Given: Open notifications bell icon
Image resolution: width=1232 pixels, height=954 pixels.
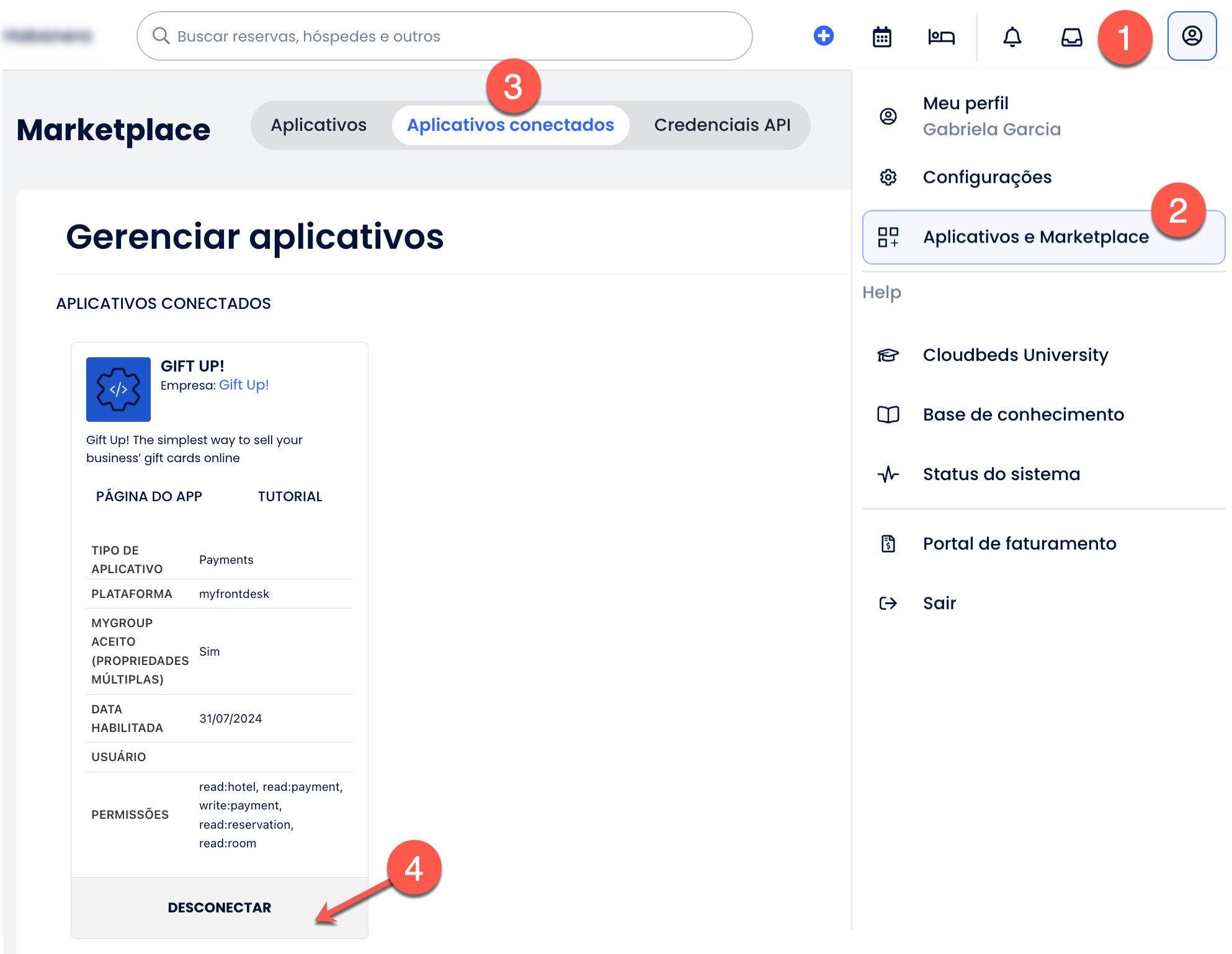Looking at the screenshot, I should pyautogui.click(x=1012, y=37).
